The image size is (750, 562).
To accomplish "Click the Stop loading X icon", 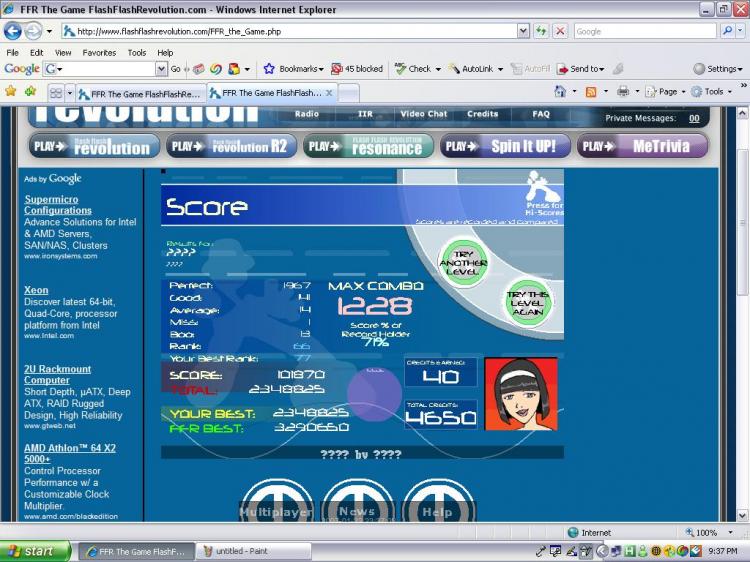I will click(560, 31).
